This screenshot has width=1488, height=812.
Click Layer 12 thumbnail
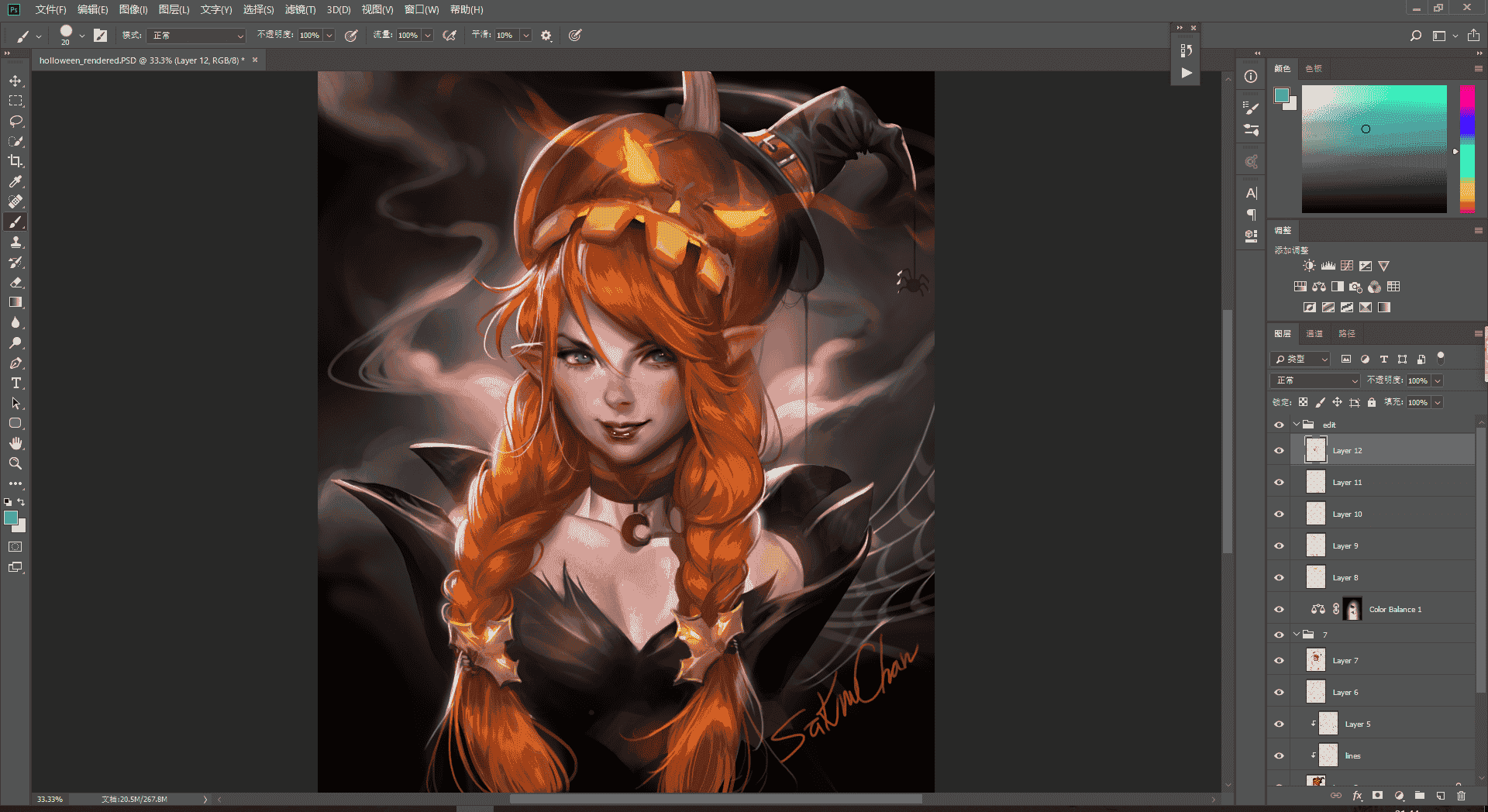pyautogui.click(x=1316, y=450)
